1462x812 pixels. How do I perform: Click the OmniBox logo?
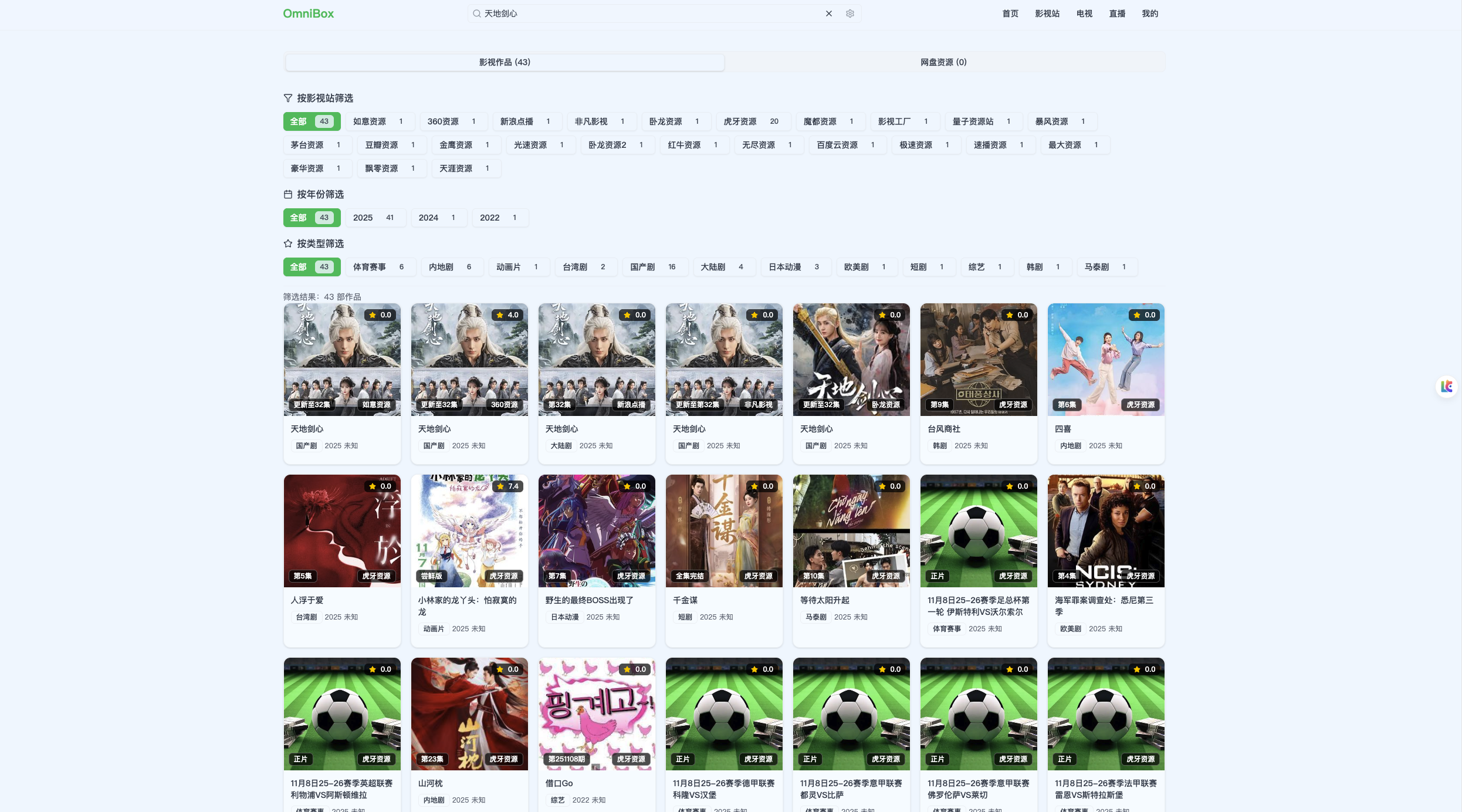pos(308,13)
